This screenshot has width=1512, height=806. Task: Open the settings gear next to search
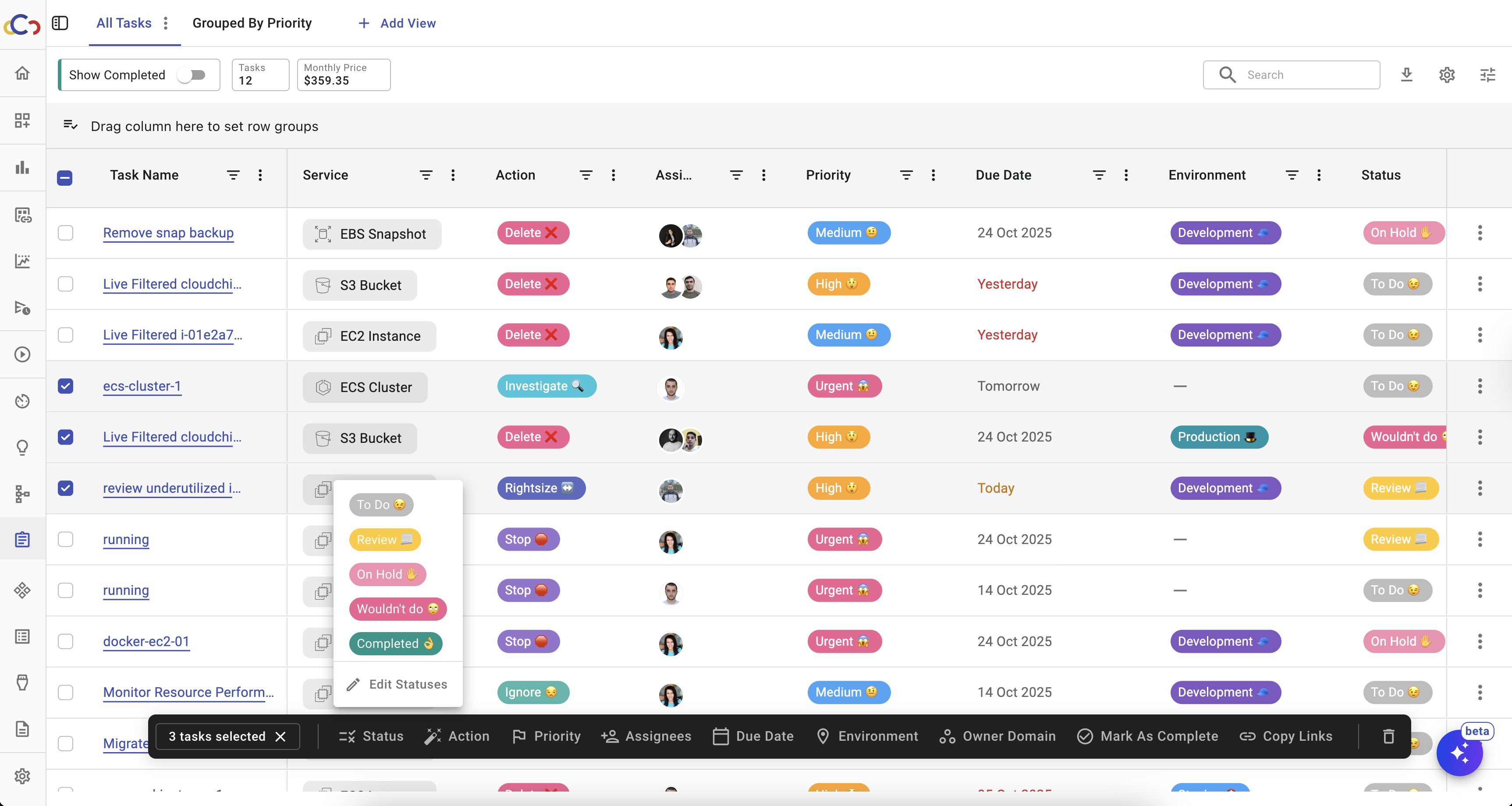pos(1447,74)
